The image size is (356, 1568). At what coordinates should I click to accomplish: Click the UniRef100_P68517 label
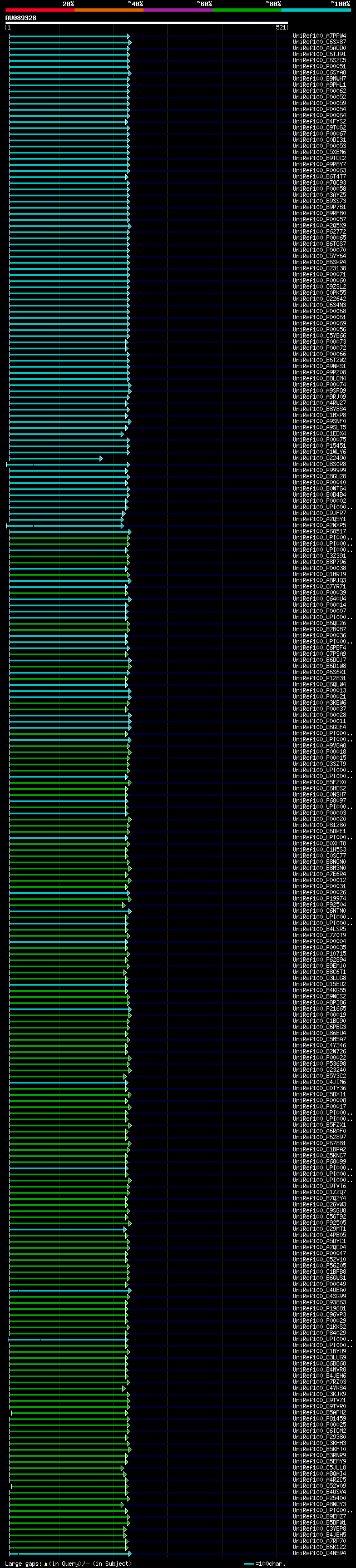pos(319,531)
